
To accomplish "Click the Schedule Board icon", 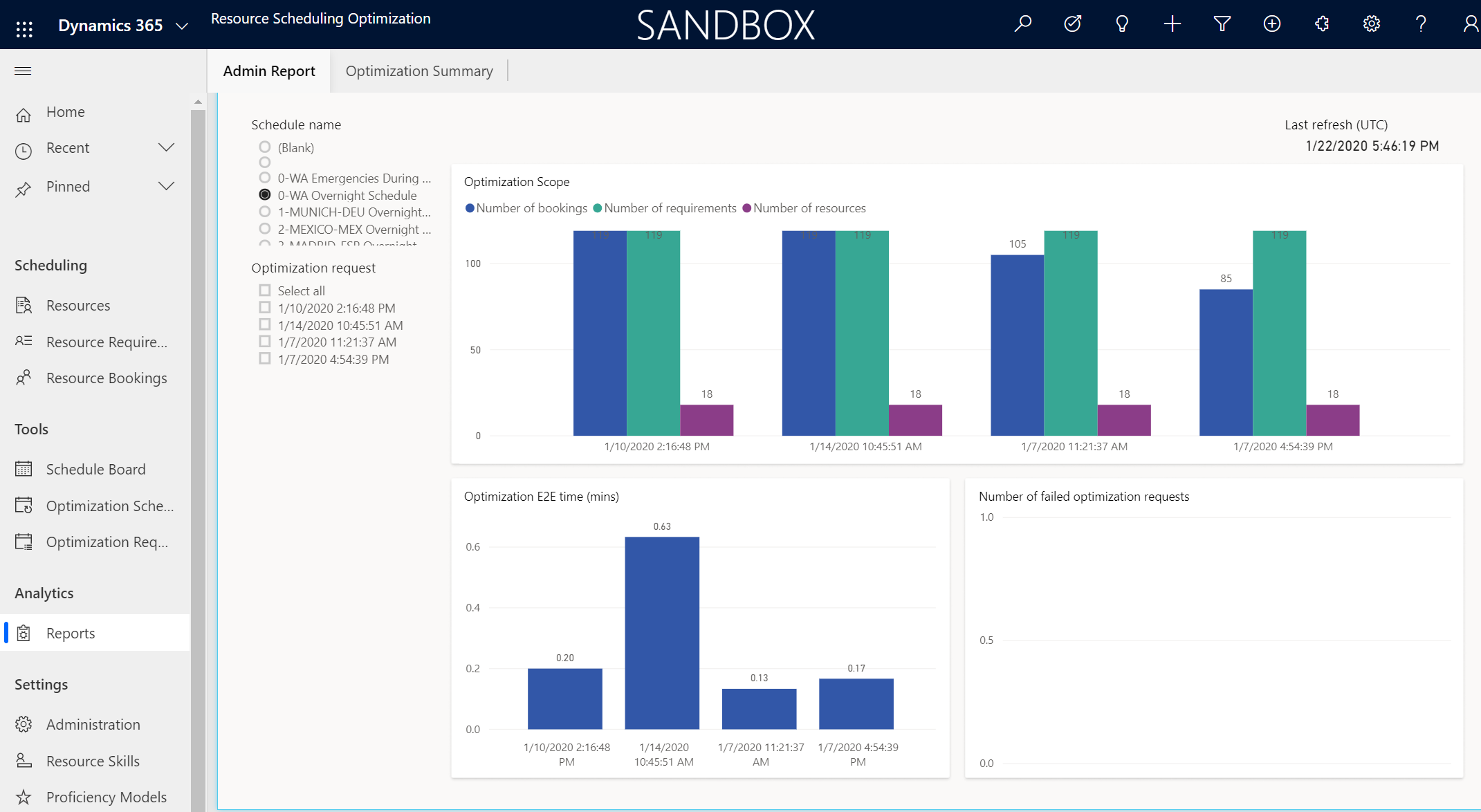I will point(24,468).
